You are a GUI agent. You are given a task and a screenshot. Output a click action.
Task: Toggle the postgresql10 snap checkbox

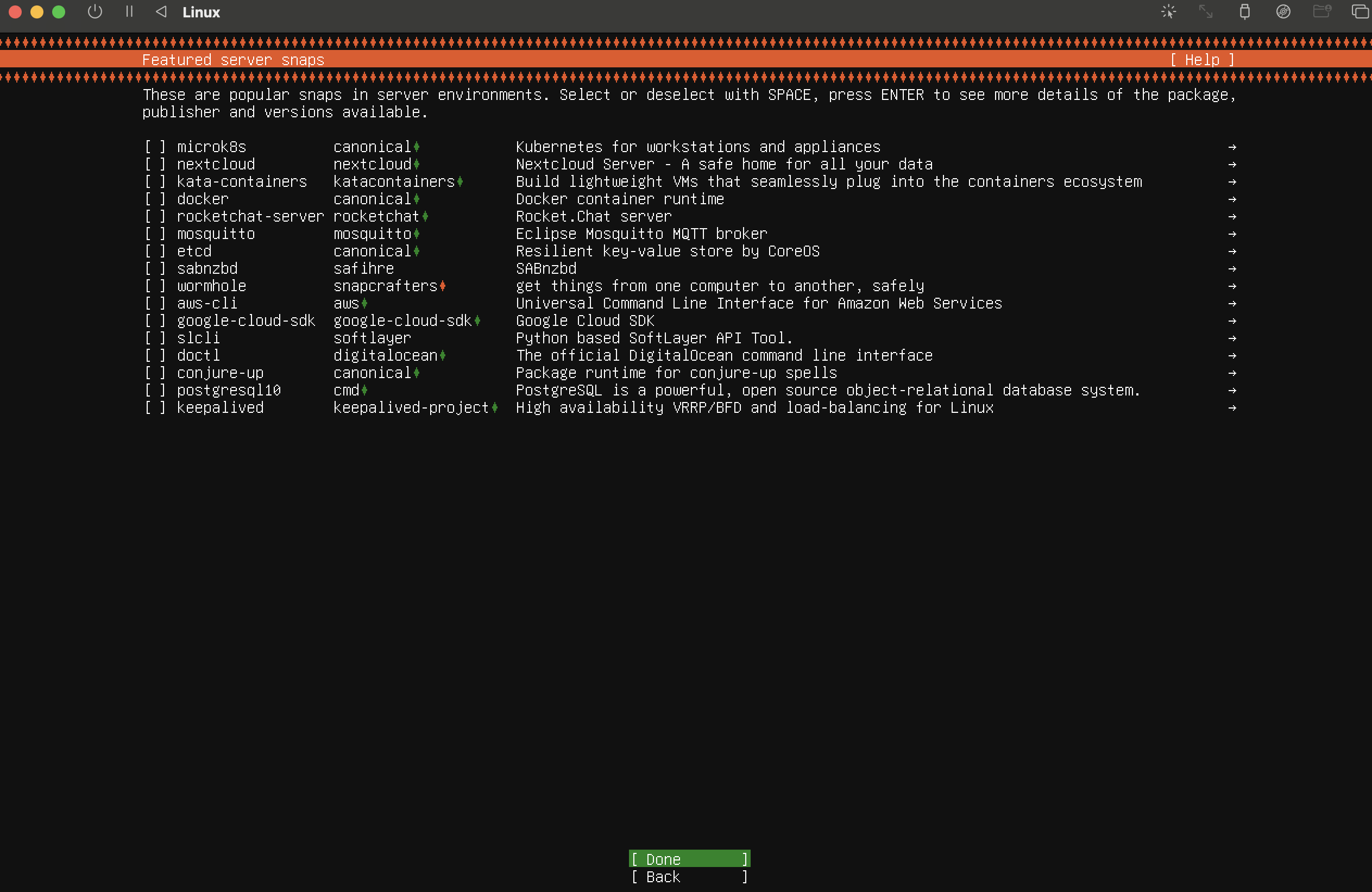click(x=155, y=391)
